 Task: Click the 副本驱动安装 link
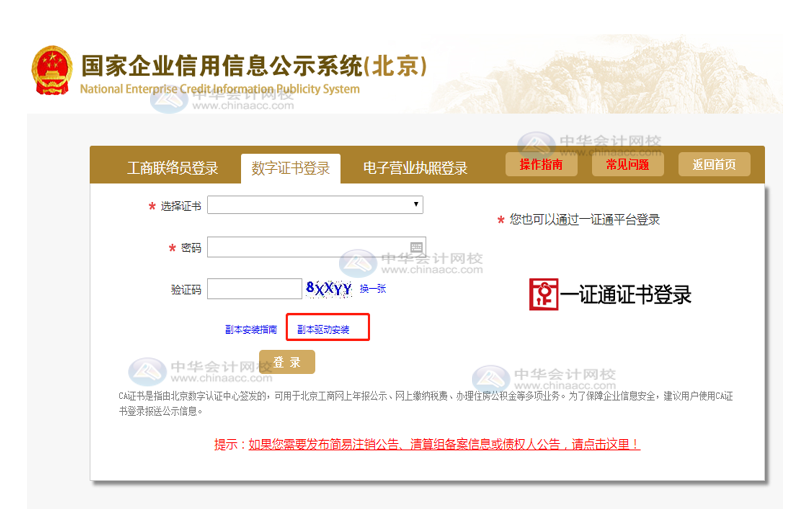point(323,329)
